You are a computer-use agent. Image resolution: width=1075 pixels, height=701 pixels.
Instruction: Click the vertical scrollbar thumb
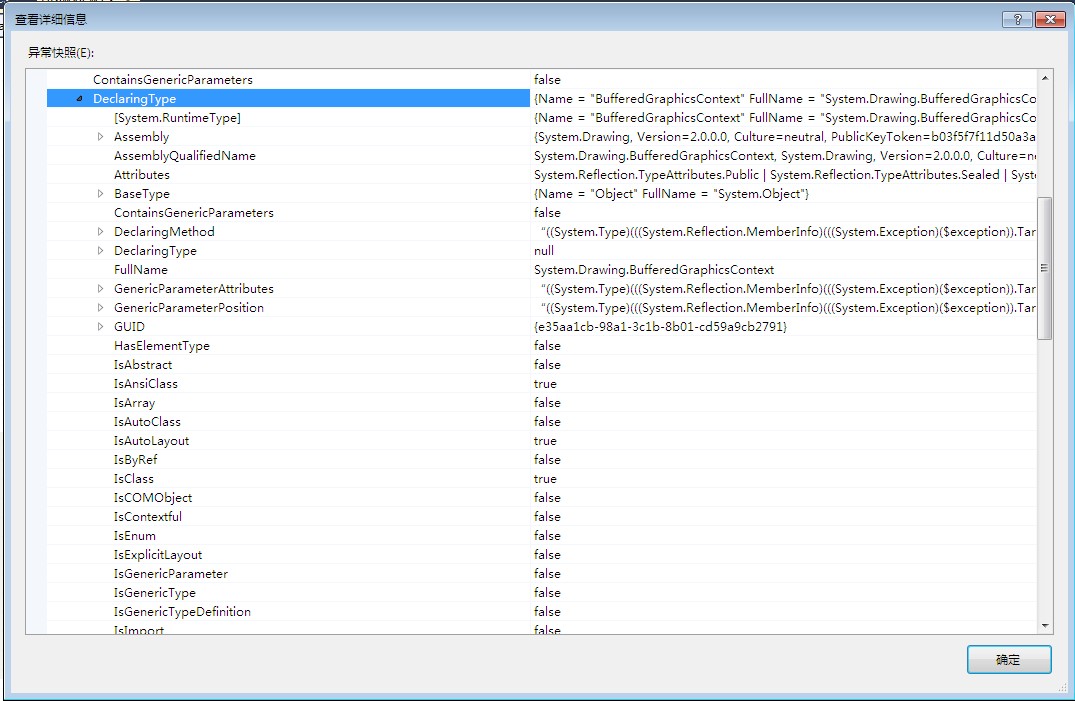tap(1045, 268)
